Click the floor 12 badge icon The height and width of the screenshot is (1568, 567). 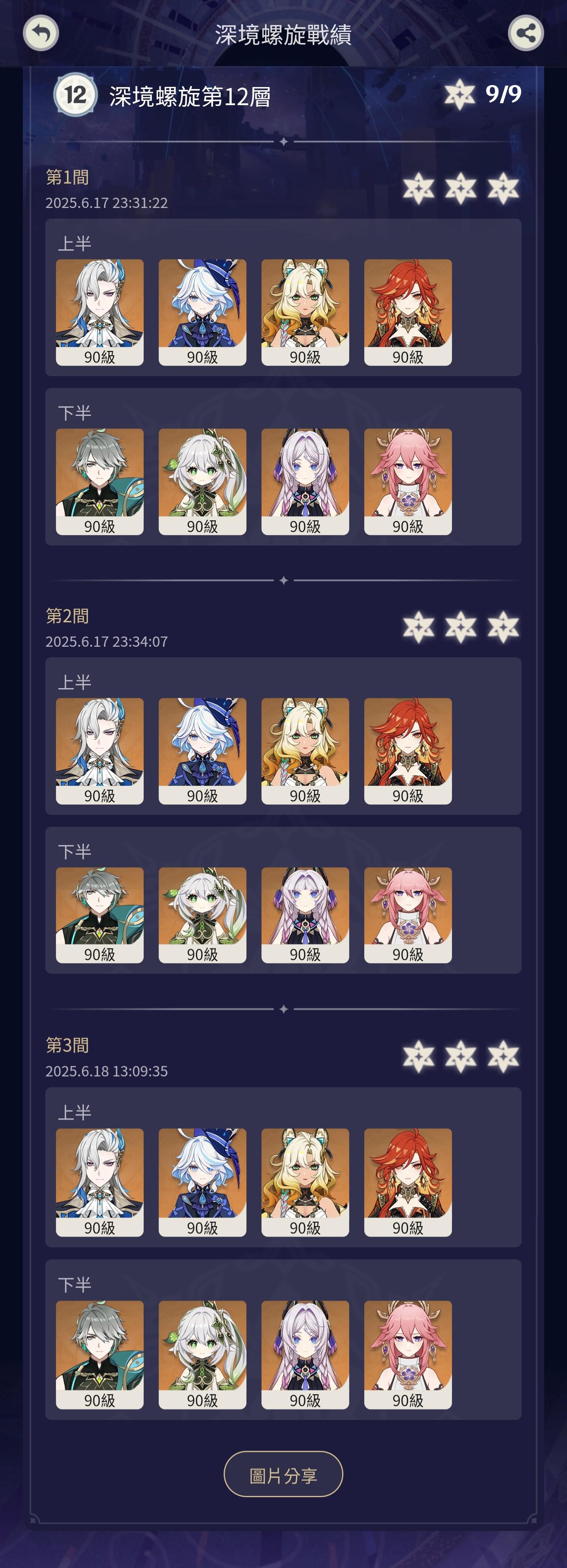76,95
